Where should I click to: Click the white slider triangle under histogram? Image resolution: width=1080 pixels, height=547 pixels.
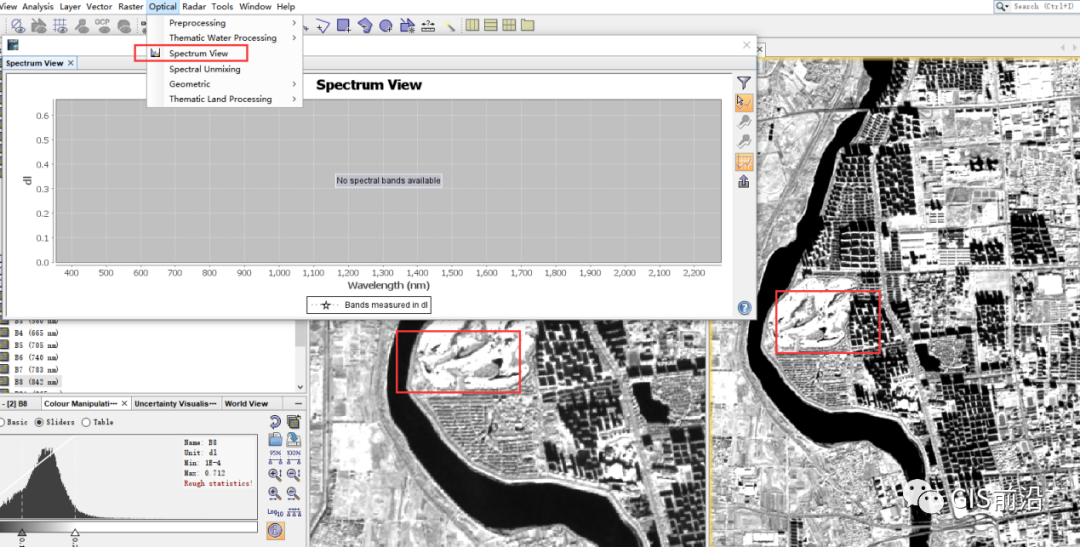[74, 532]
